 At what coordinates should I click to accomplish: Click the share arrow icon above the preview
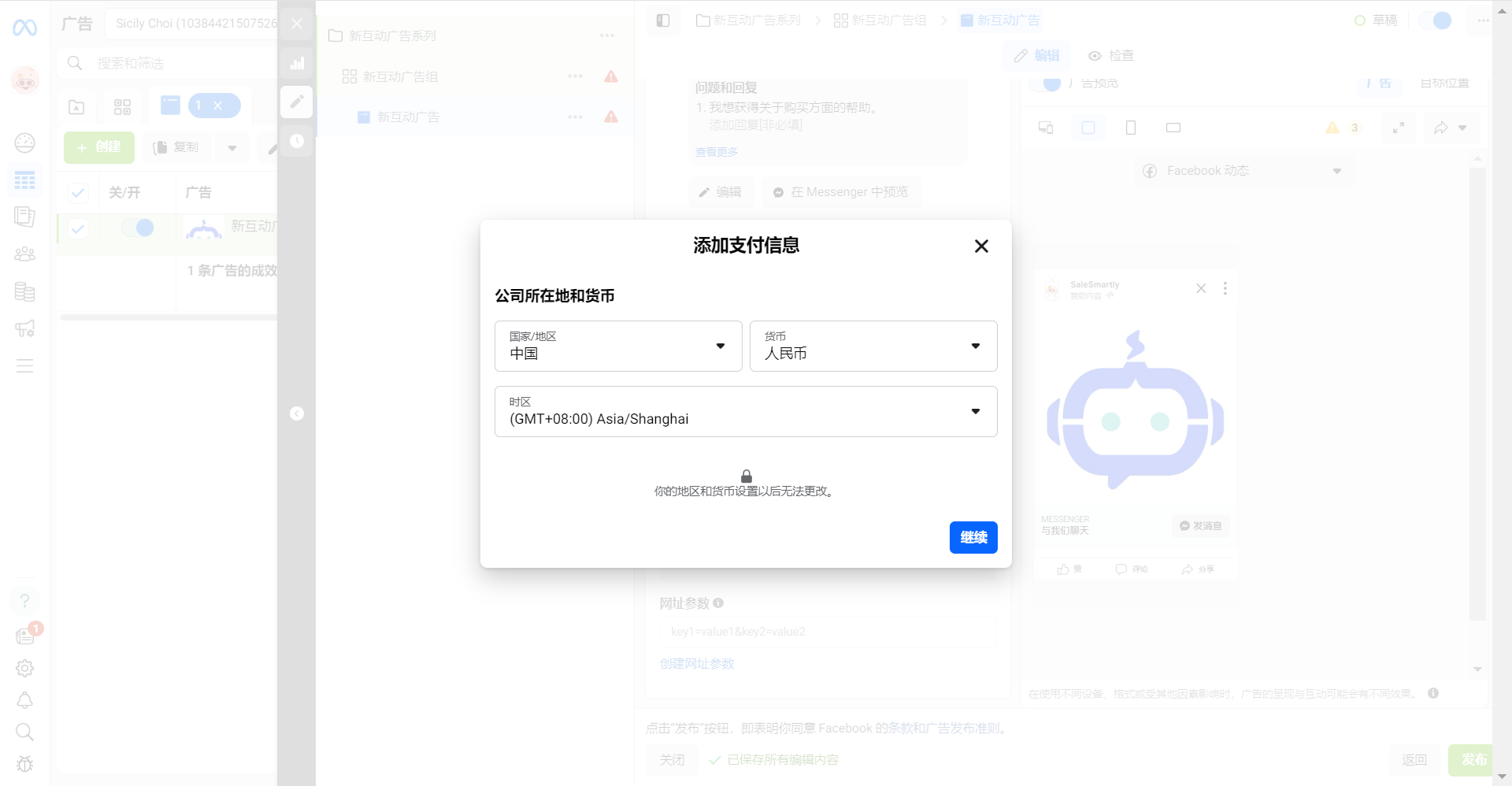[1440, 128]
